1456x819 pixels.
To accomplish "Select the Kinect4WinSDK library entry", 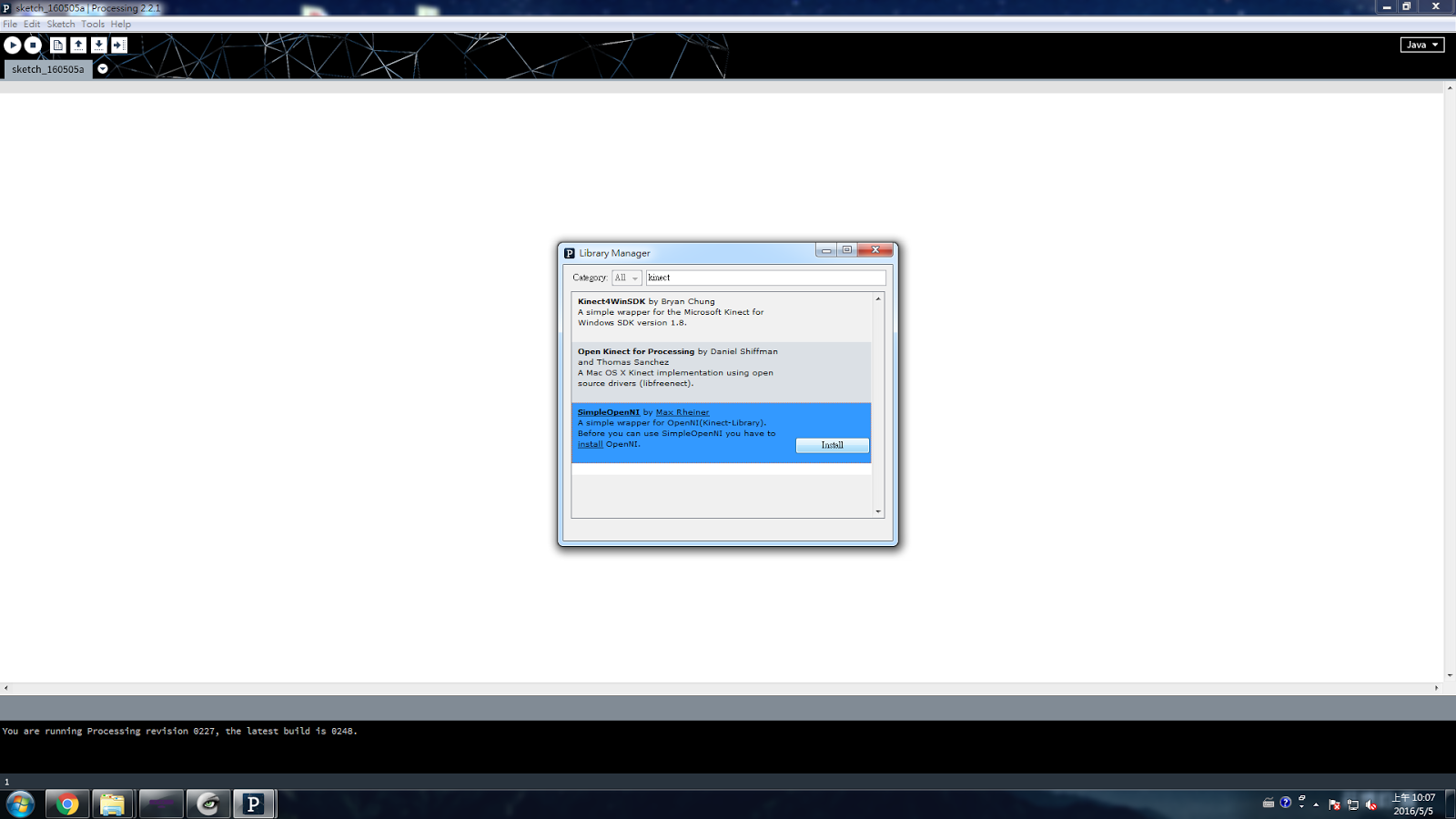I will point(722,317).
